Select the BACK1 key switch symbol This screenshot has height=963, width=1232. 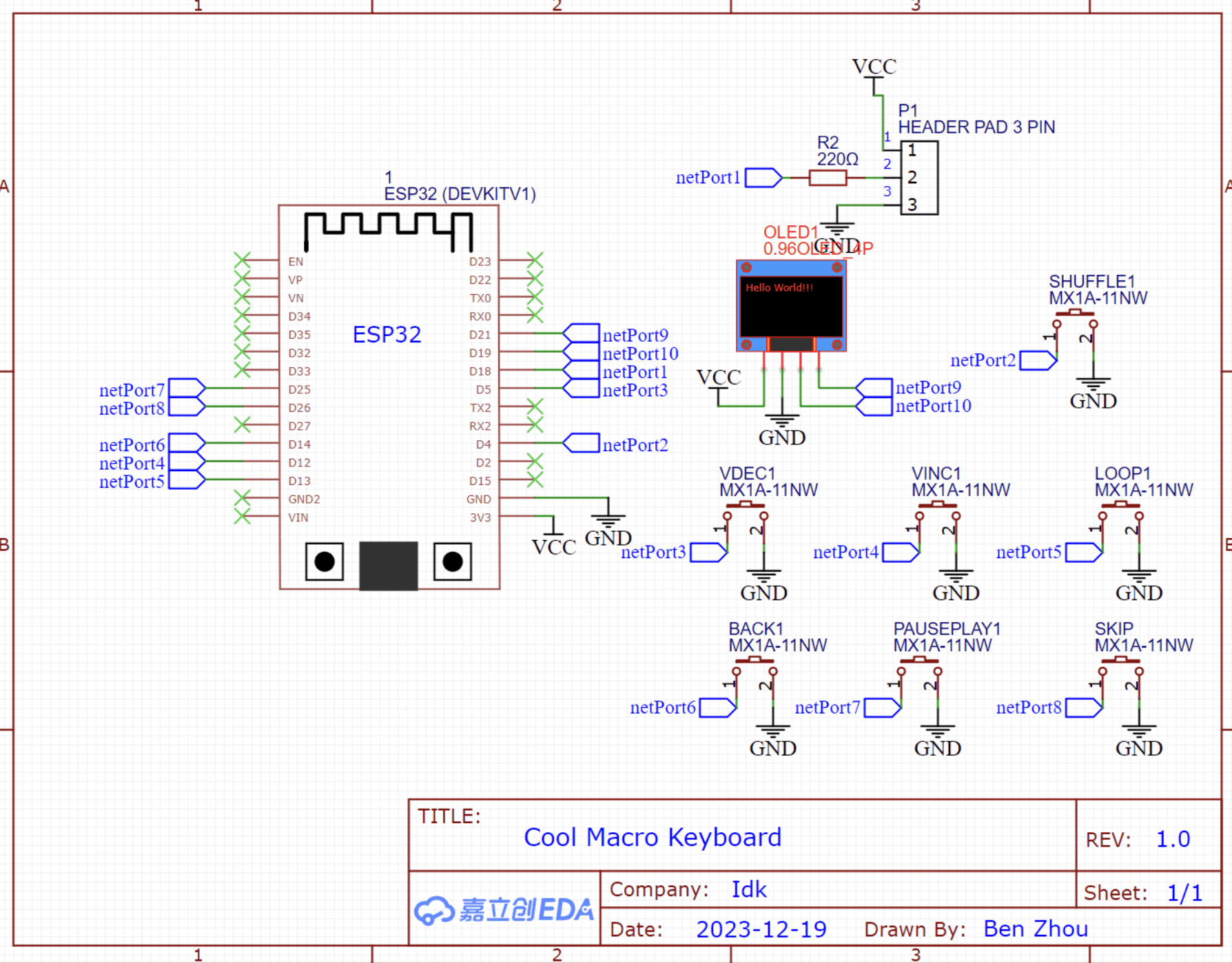(754, 681)
